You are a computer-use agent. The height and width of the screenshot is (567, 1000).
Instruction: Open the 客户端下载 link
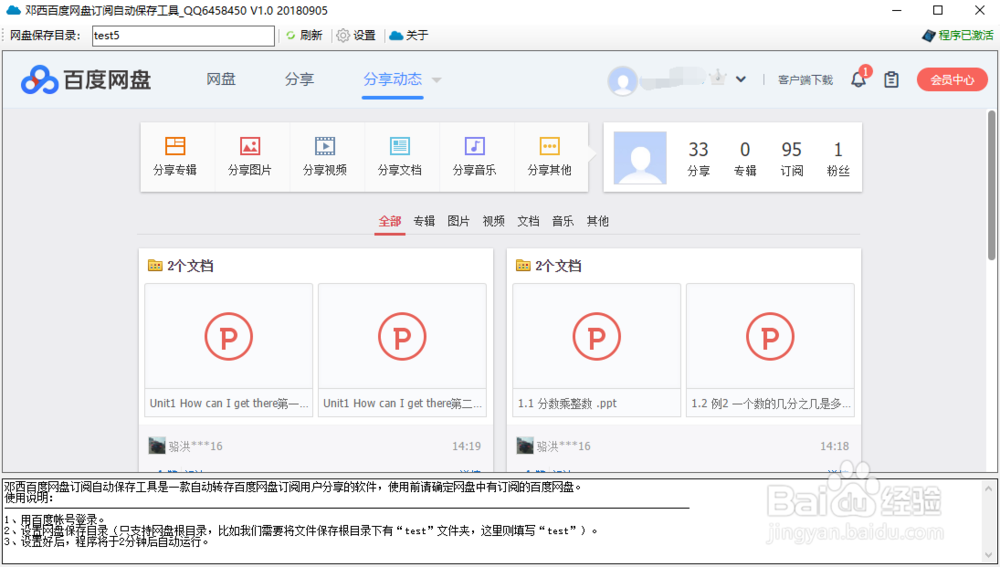(805, 80)
